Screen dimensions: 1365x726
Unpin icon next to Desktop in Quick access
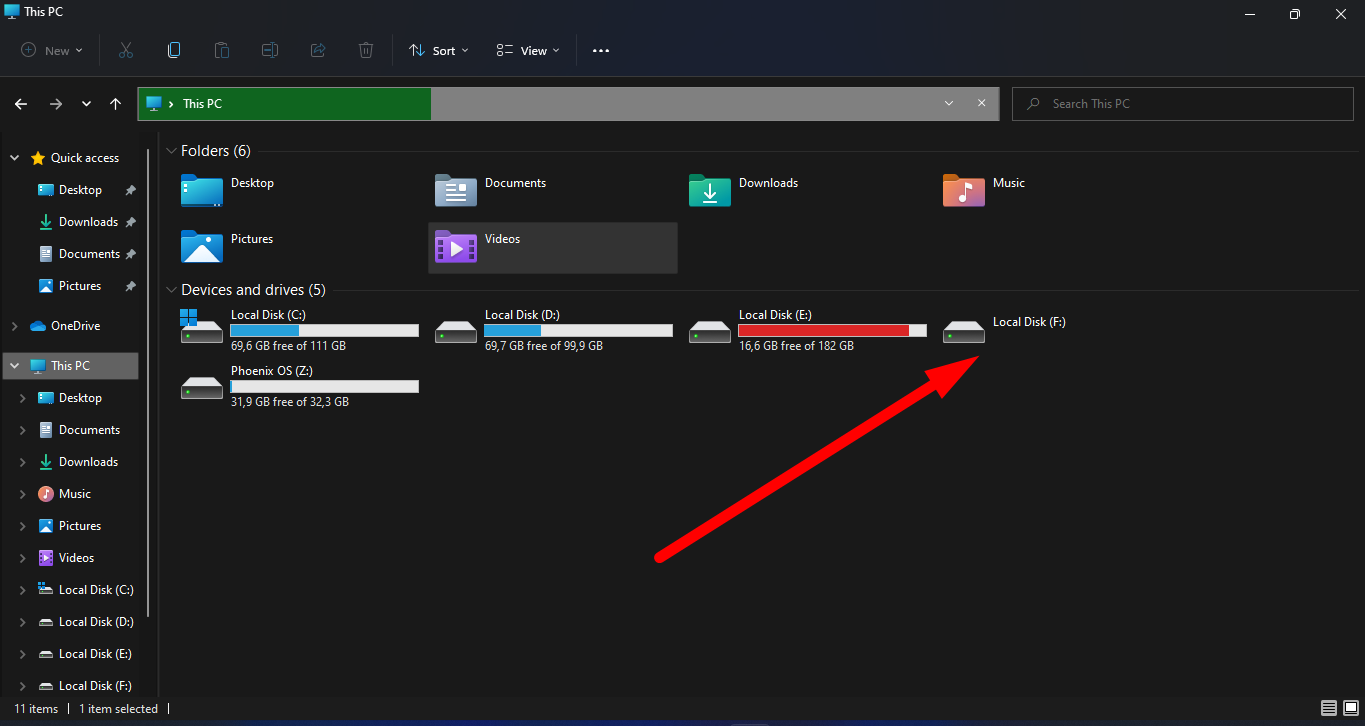(x=130, y=190)
